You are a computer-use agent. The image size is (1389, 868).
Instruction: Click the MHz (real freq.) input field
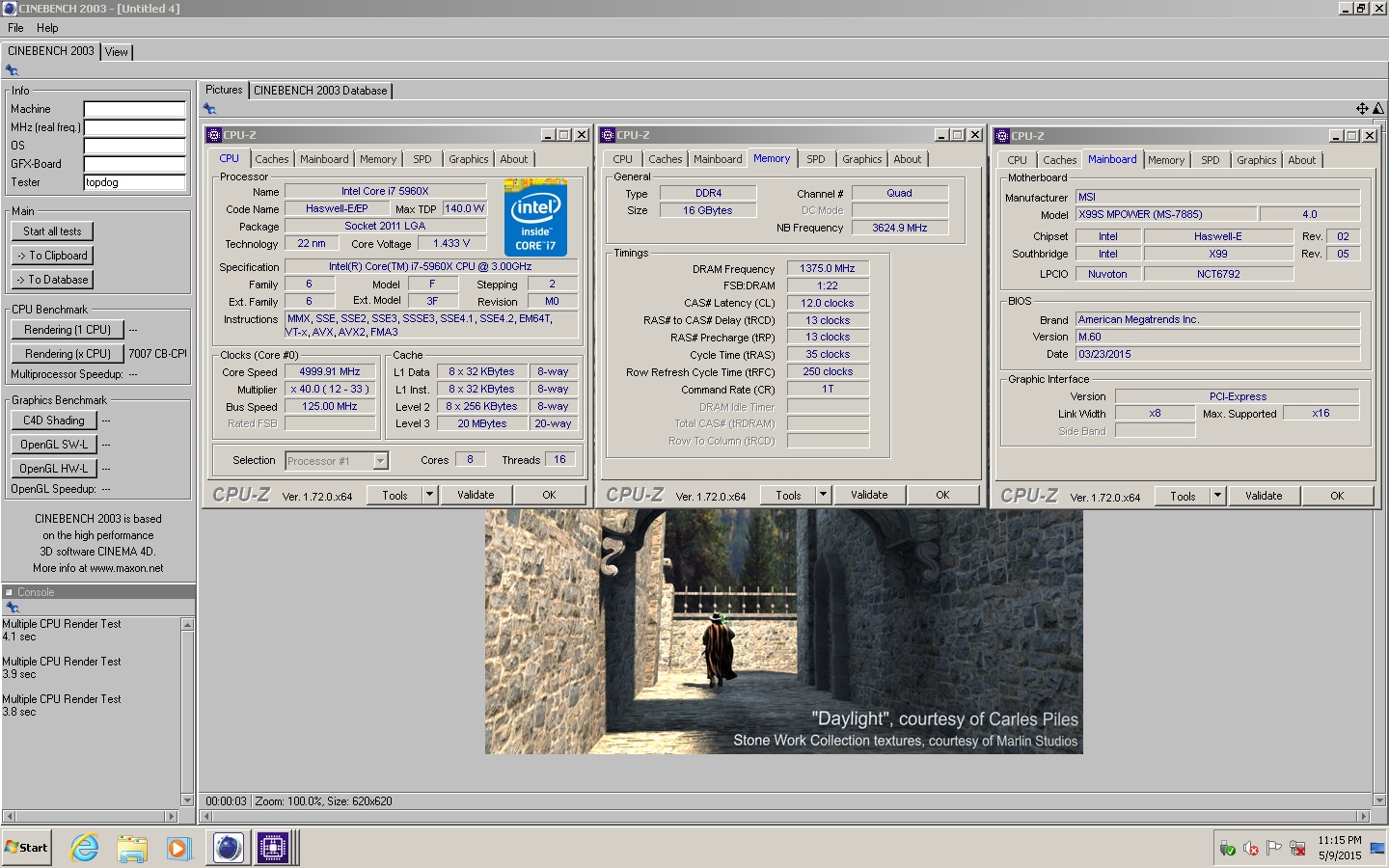(135, 127)
